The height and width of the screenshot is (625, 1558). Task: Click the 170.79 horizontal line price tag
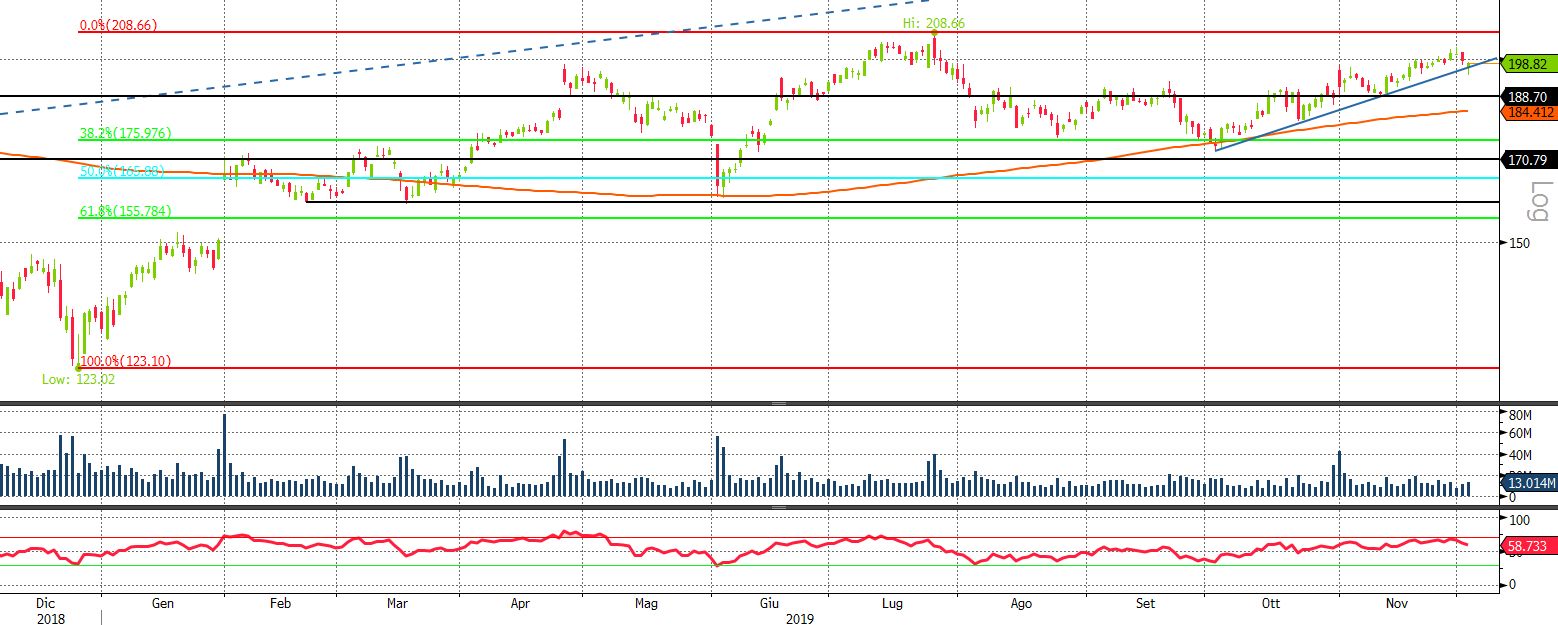1528,158
